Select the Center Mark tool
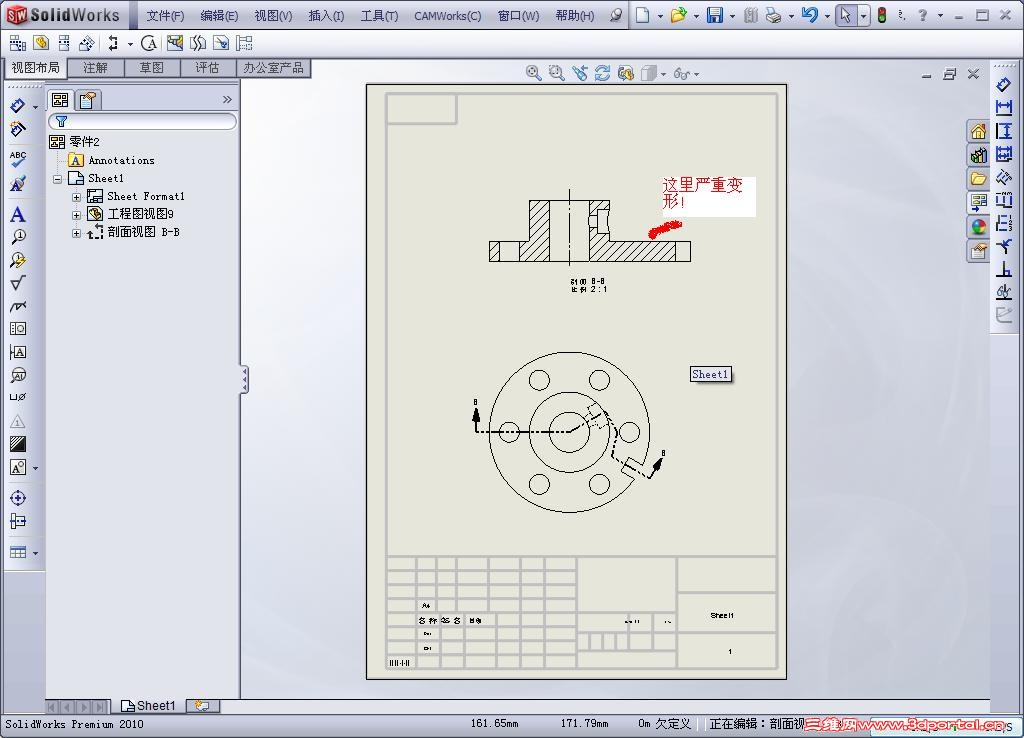1024x738 pixels. point(18,498)
